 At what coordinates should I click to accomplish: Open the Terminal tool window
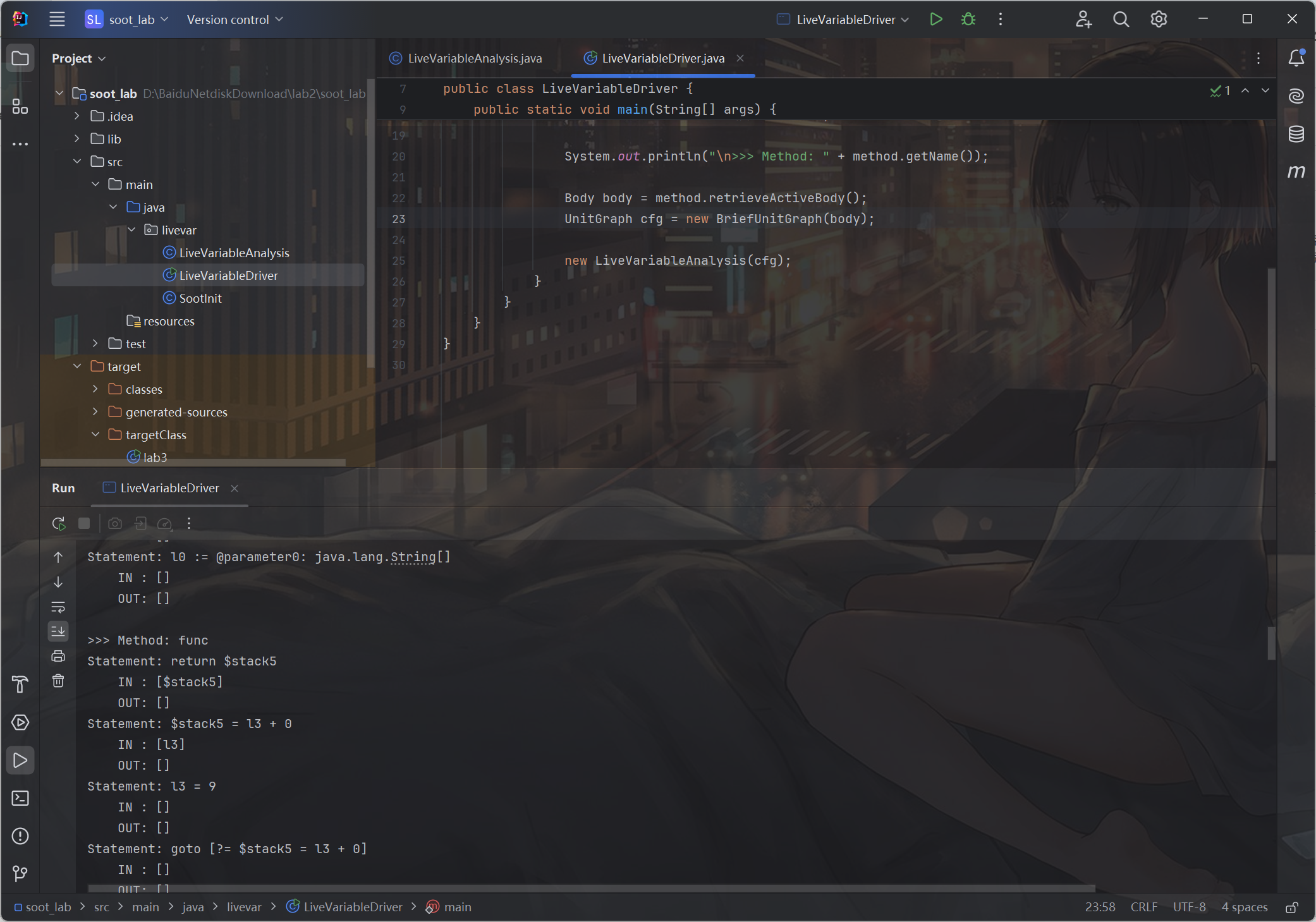pyautogui.click(x=20, y=798)
